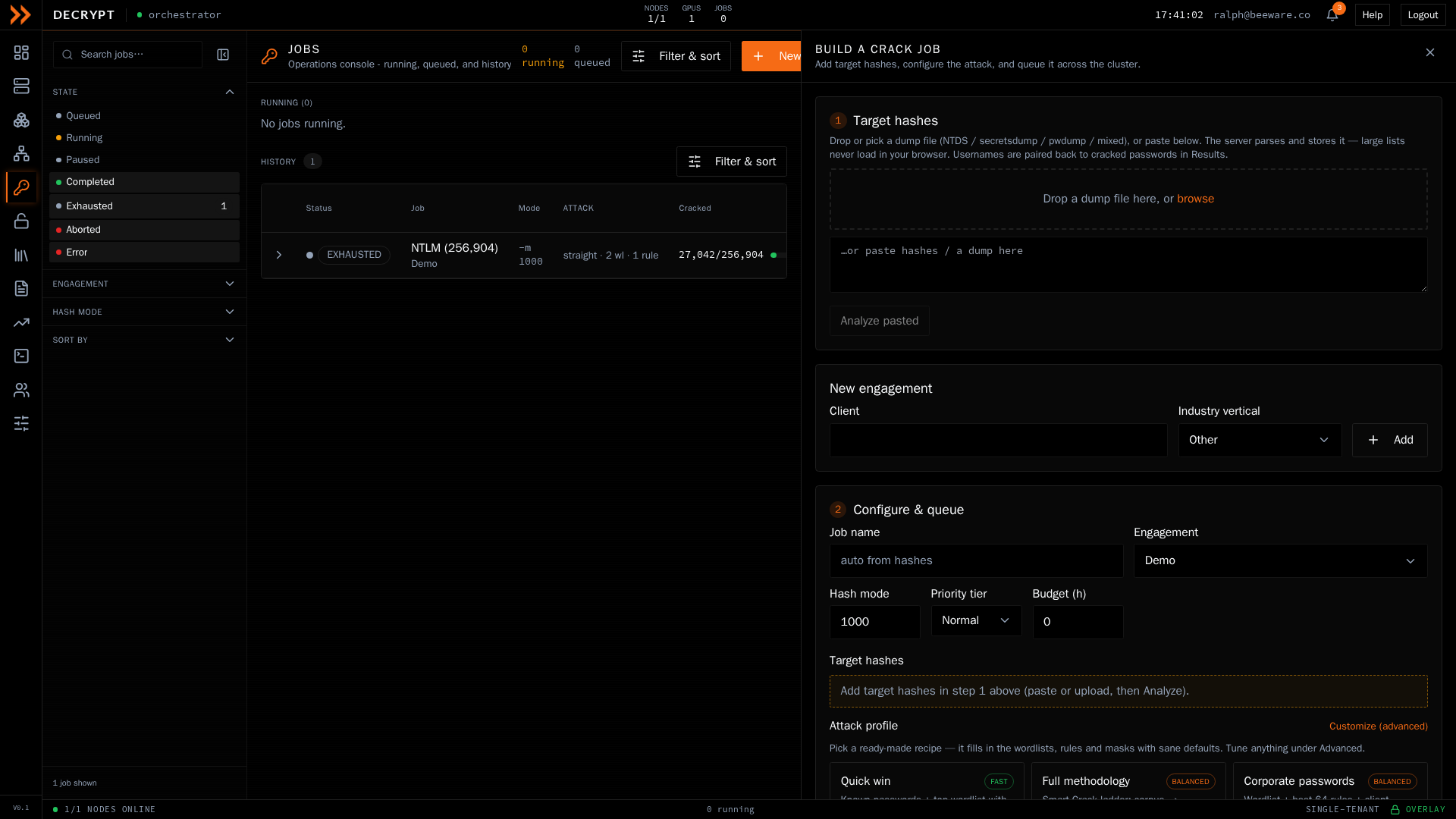Click the DECRYPT double-chevron logo
The image size is (1456, 819).
click(20, 14)
